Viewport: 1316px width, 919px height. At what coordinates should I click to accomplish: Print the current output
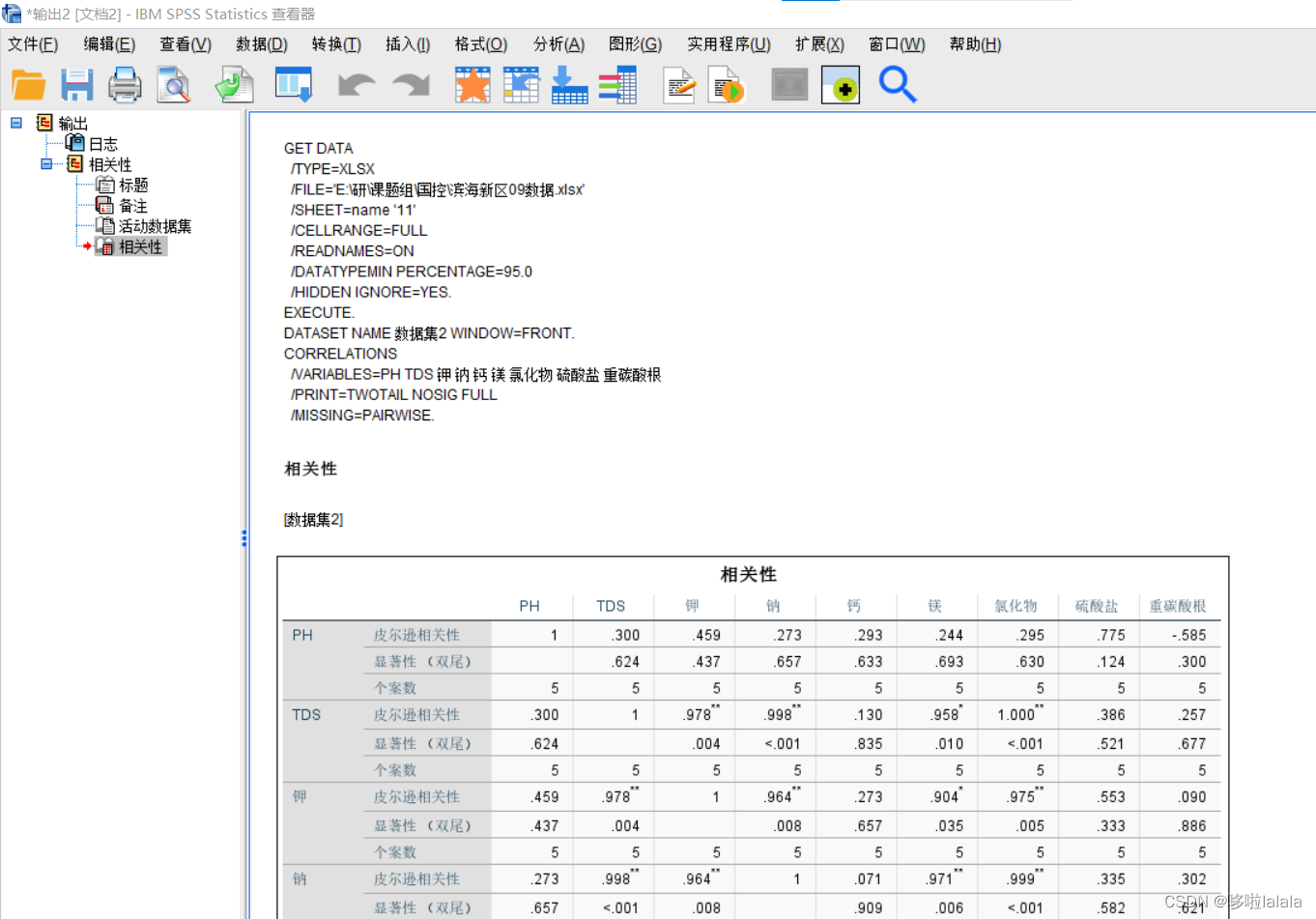tap(125, 85)
